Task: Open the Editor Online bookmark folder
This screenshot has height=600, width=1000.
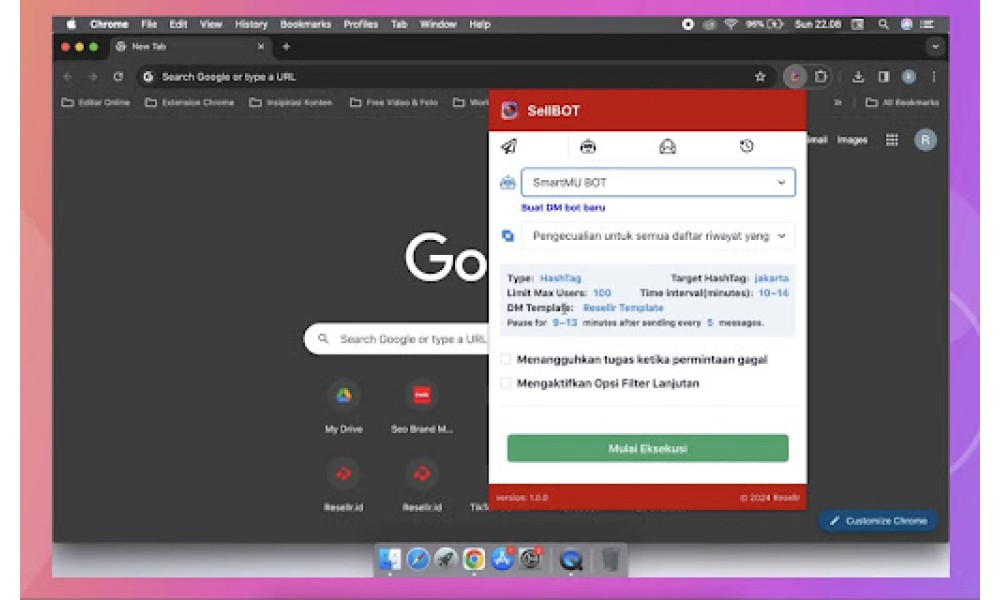Action: pyautogui.click(x=96, y=103)
